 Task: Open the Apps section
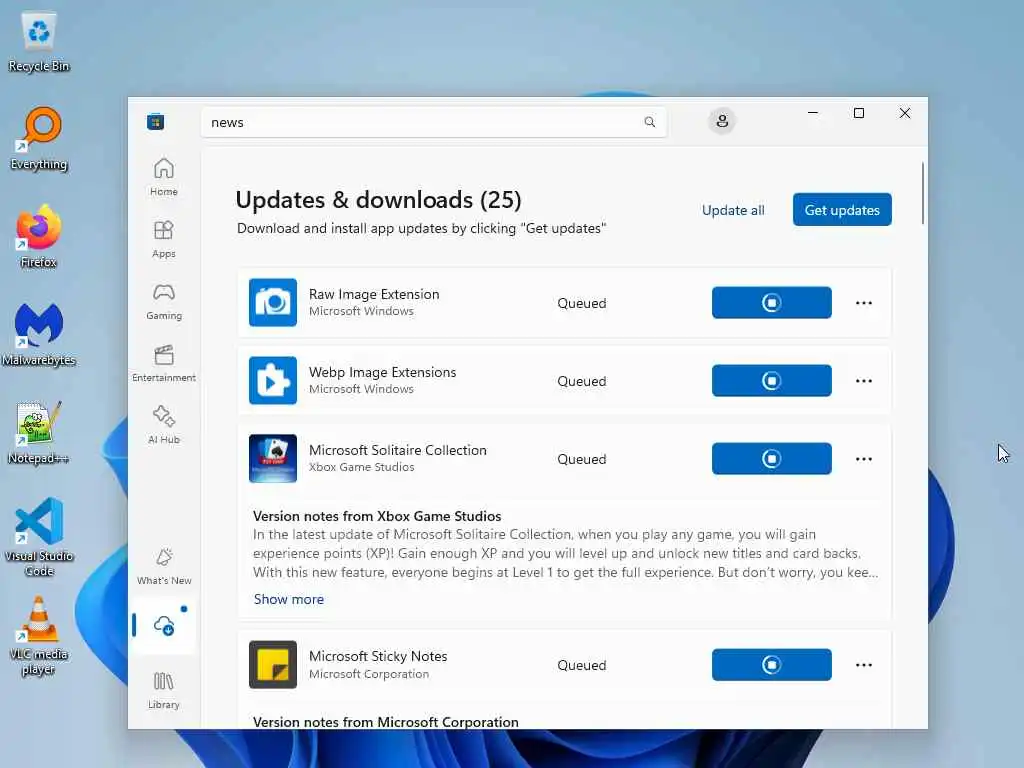163,239
